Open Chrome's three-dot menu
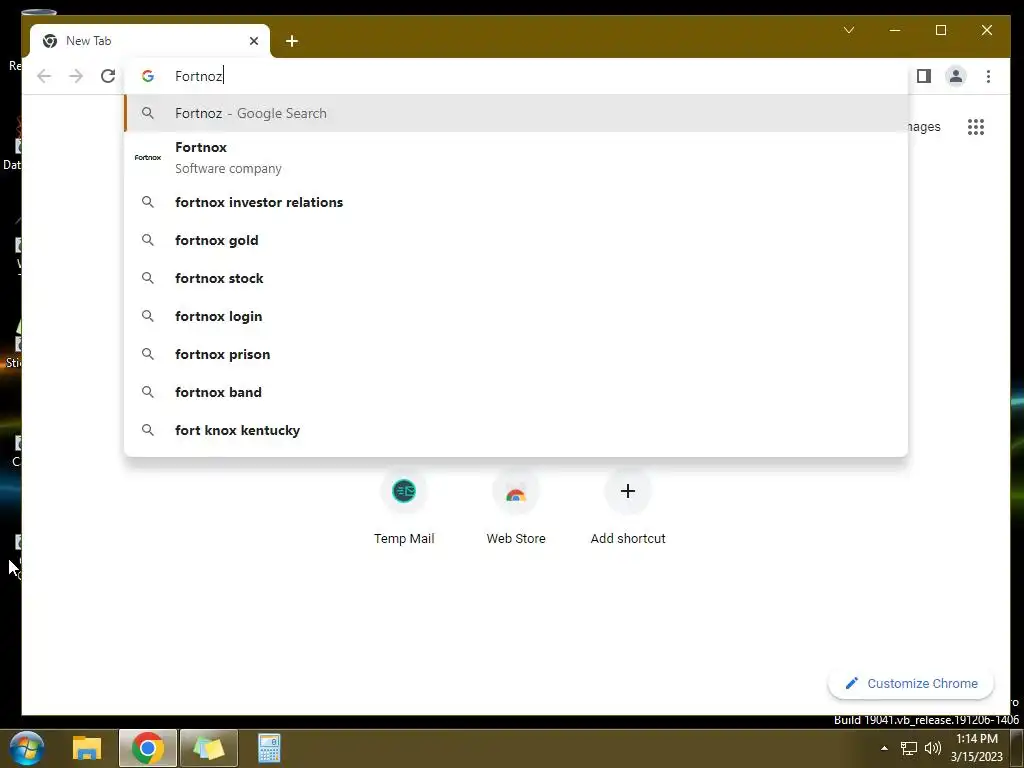The width and height of the screenshot is (1024, 768). coord(988,76)
